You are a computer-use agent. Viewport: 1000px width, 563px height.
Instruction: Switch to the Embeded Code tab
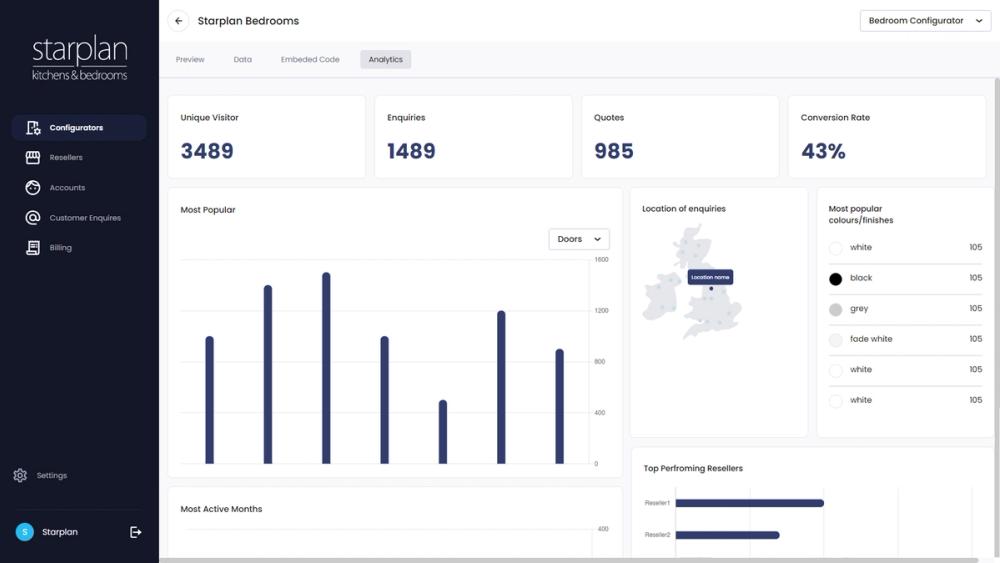coord(310,59)
